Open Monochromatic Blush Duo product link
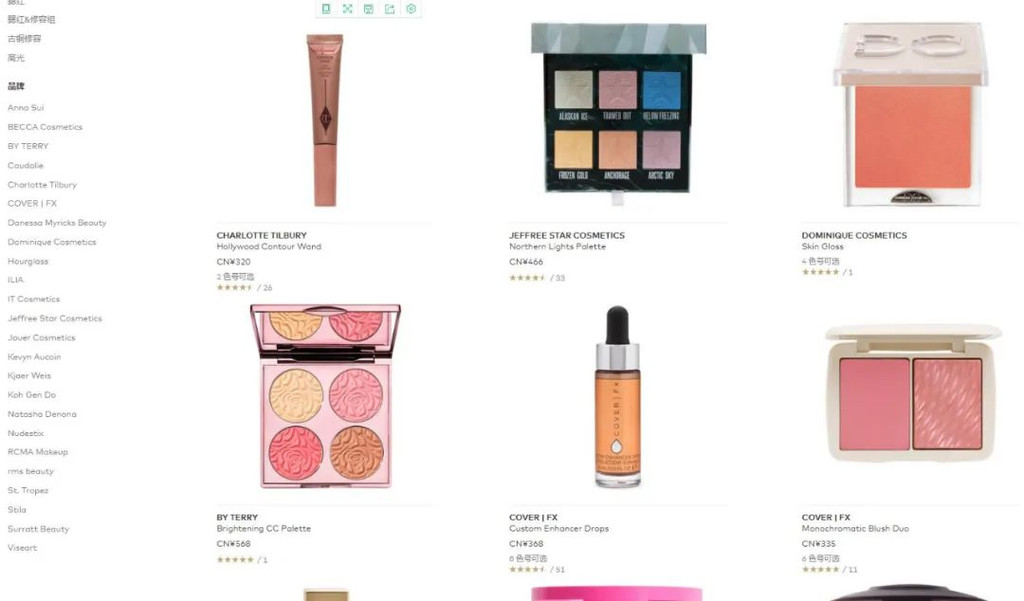Image resolution: width=1024 pixels, height=601 pixels. (856, 528)
